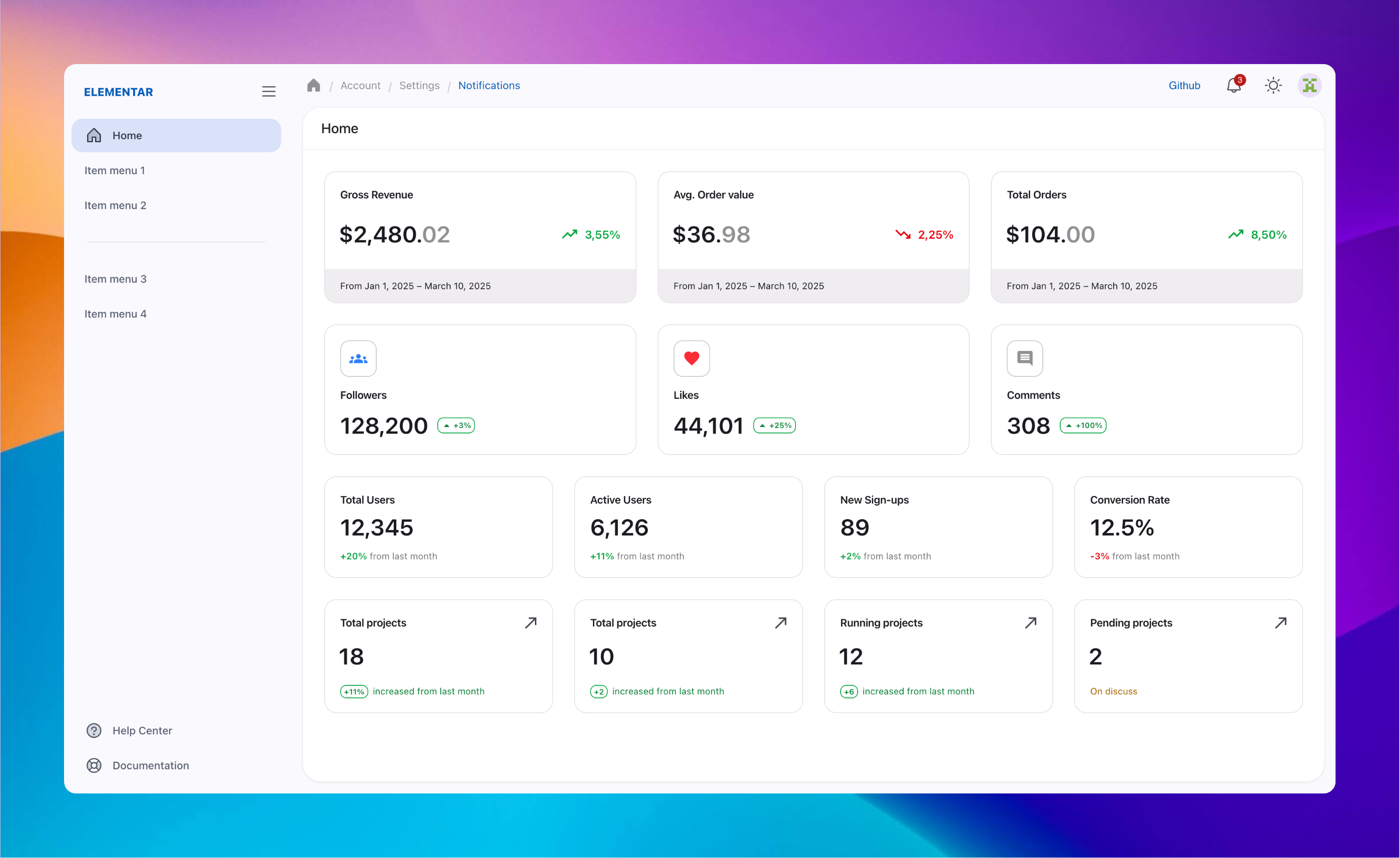
Task: Click the home breadcrumb icon
Action: tap(313, 85)
